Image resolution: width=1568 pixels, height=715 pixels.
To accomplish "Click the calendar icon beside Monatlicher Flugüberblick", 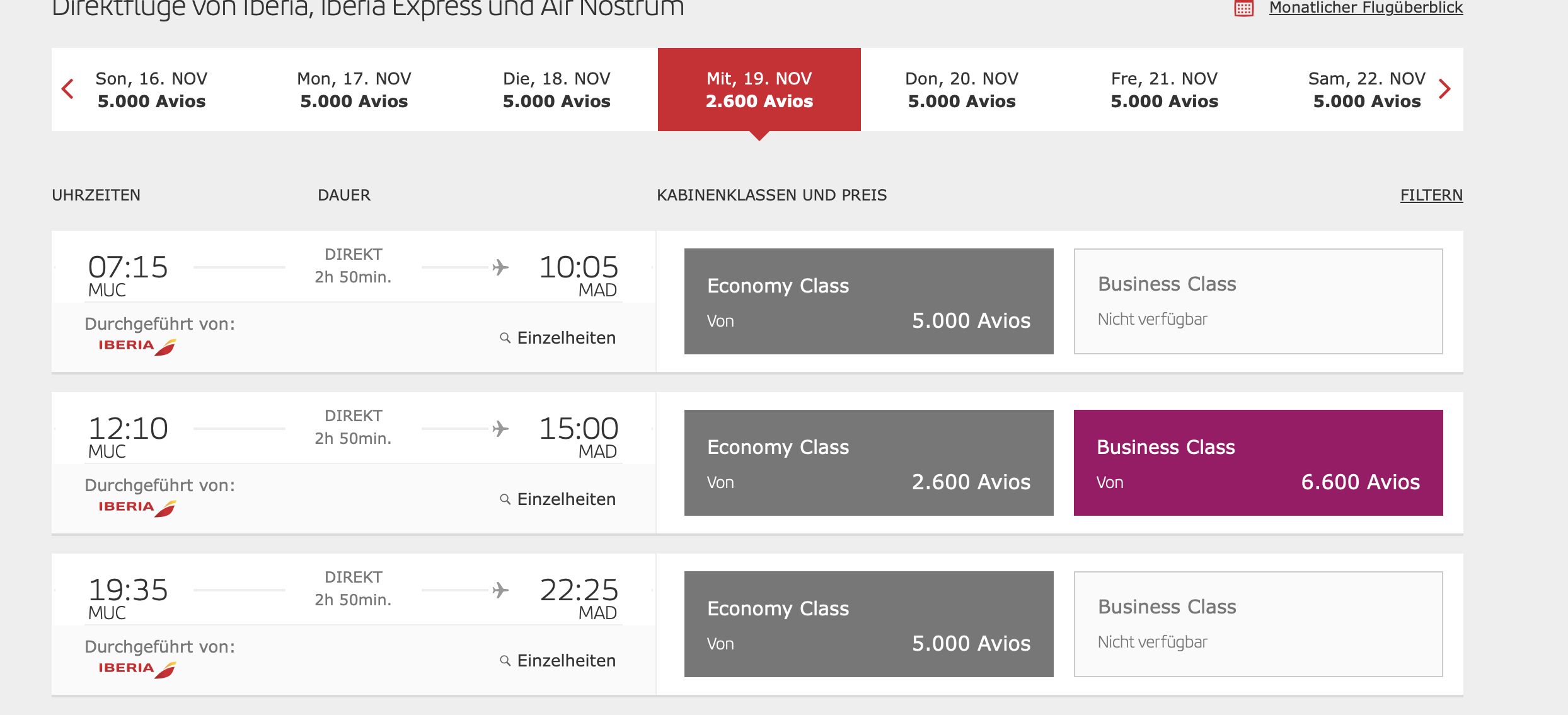I will point(1243,9).
